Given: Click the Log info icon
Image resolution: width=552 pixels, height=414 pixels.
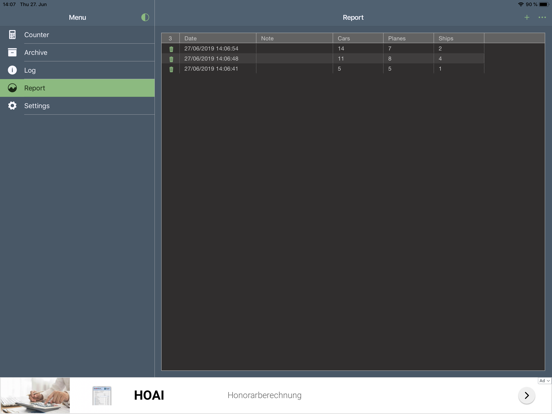Looking at the screenshot, I should 12,70.
